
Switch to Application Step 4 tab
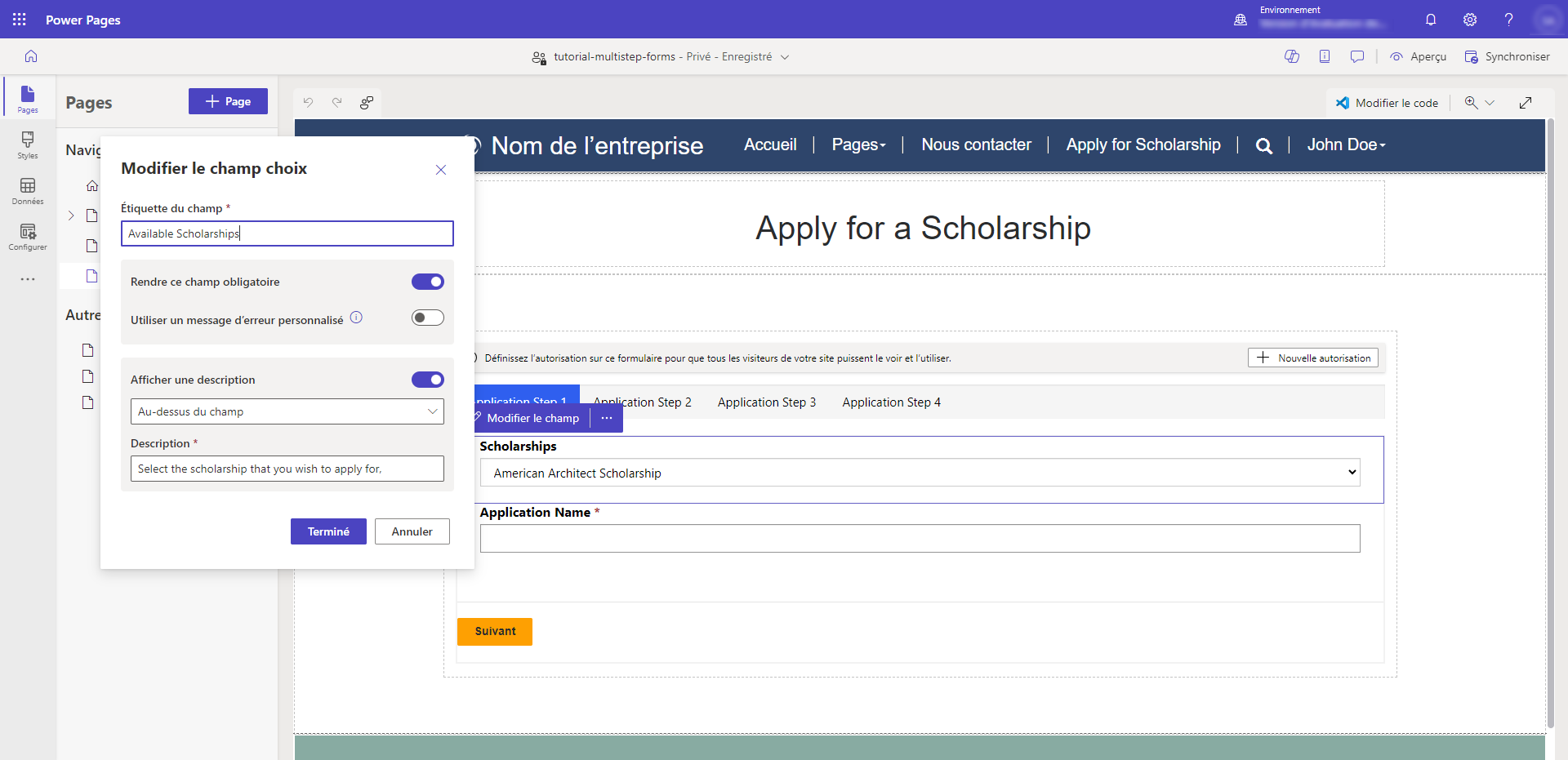892,402
